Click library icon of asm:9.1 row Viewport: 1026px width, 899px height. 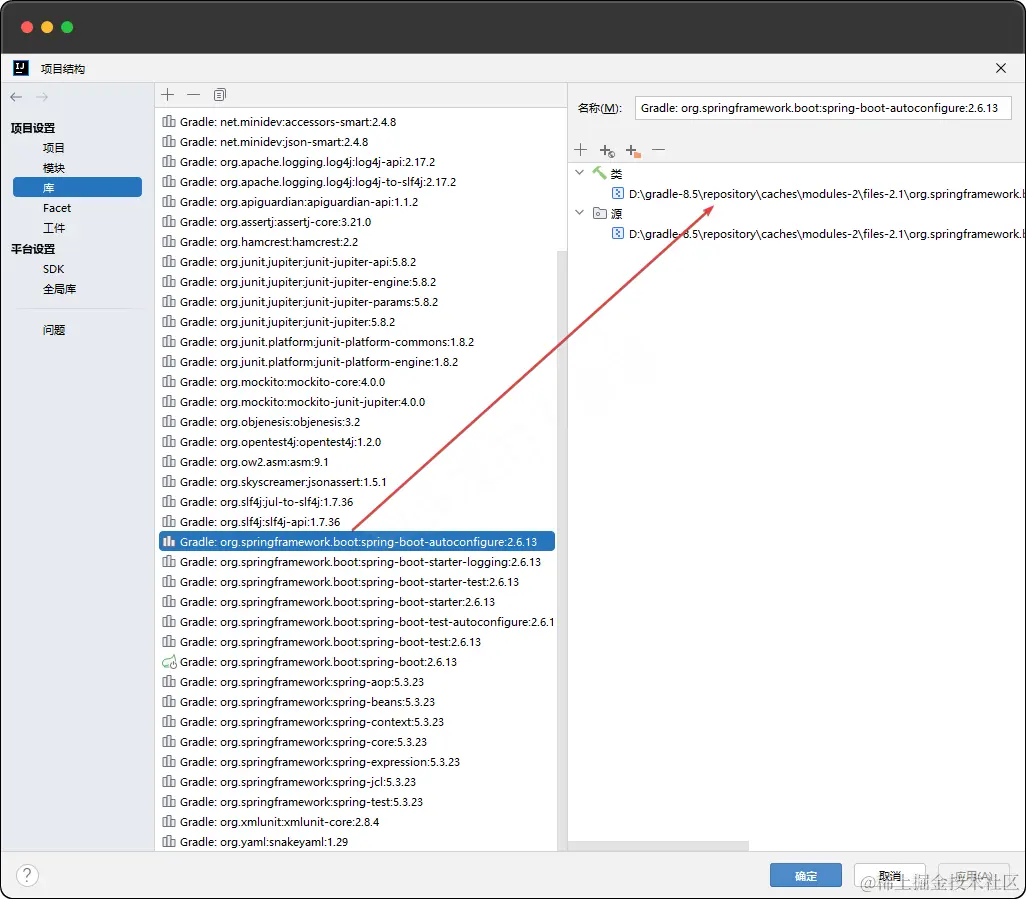pos(169,462)
